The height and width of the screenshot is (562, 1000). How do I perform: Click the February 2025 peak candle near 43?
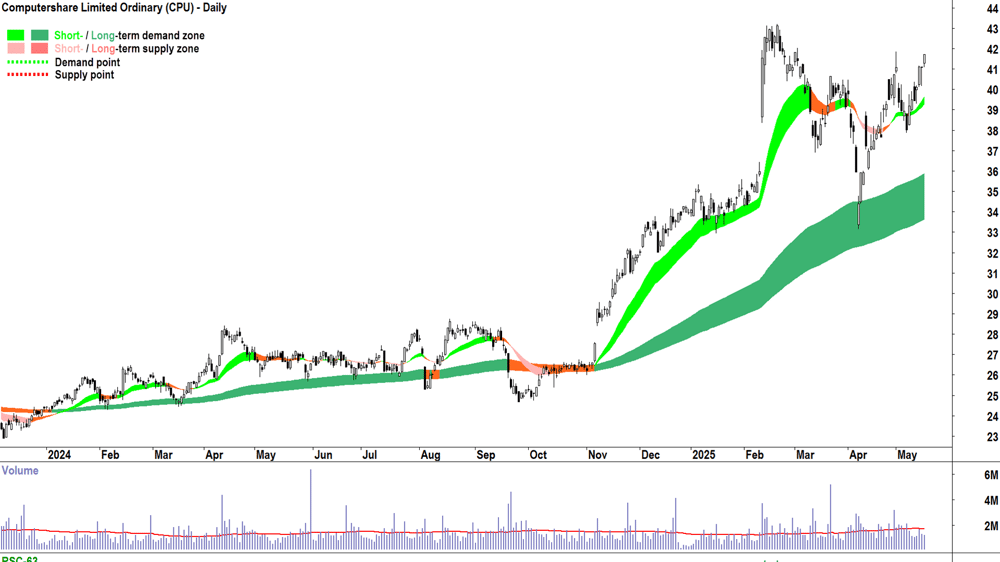click(x=777, y=36)
